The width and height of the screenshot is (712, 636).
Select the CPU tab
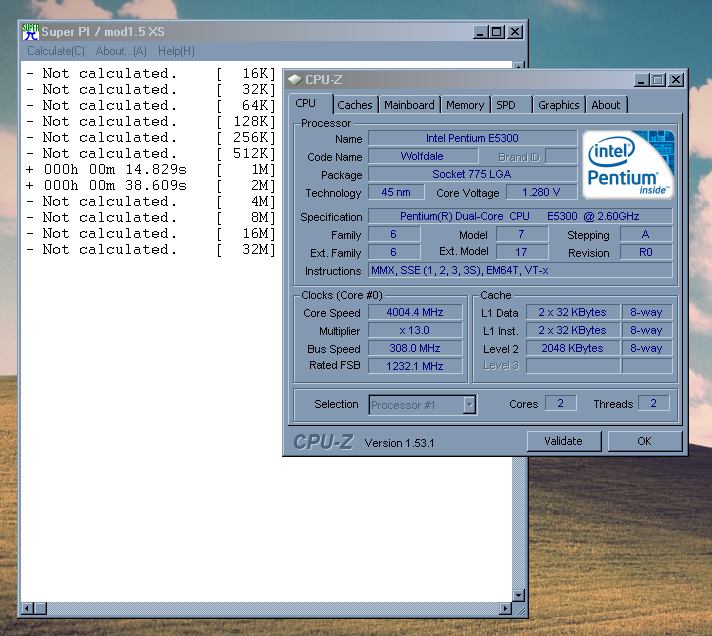311,104
